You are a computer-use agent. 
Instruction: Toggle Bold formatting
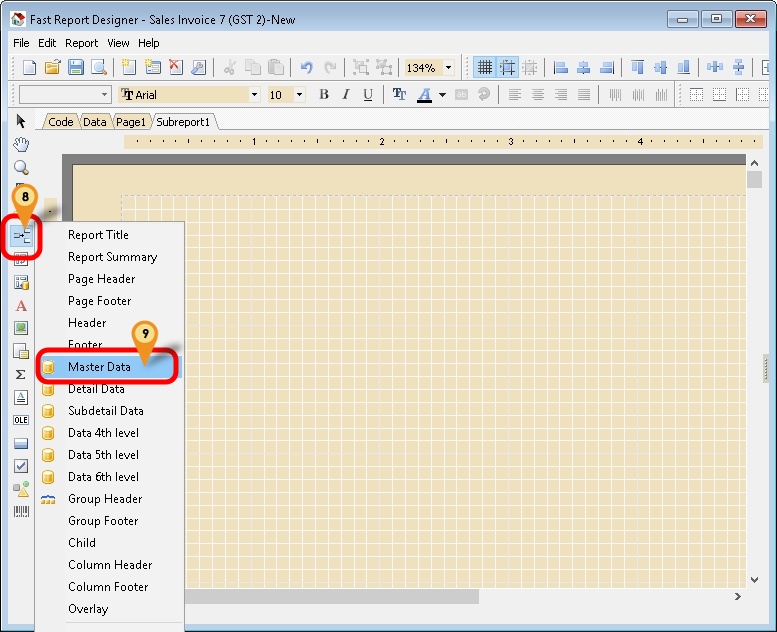click(324, 95)
